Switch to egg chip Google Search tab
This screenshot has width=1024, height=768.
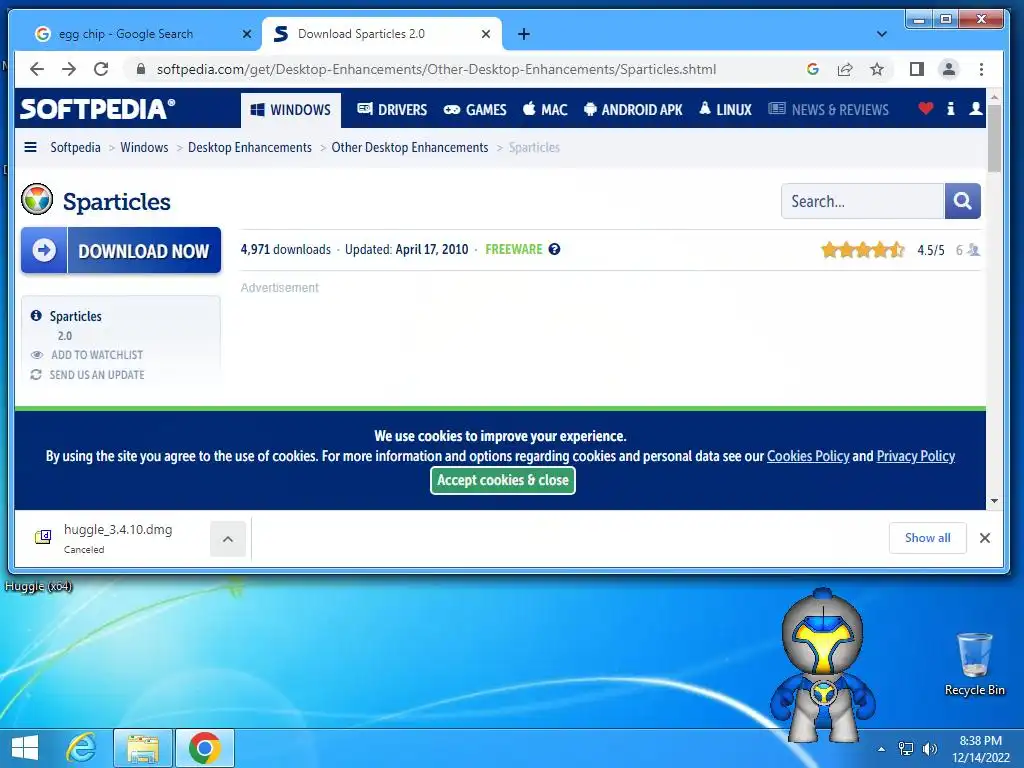coord(125,34)
